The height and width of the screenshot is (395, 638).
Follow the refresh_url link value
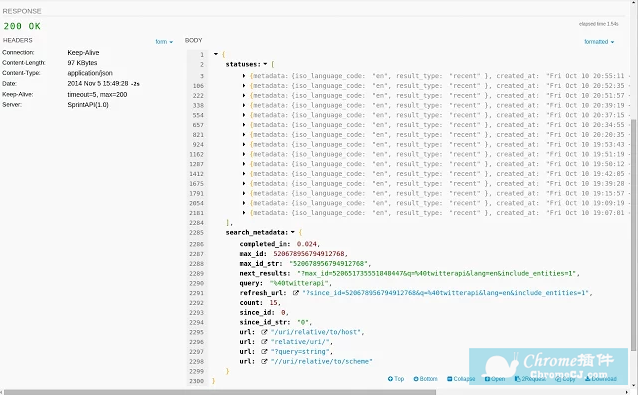[x=446, y=293]
